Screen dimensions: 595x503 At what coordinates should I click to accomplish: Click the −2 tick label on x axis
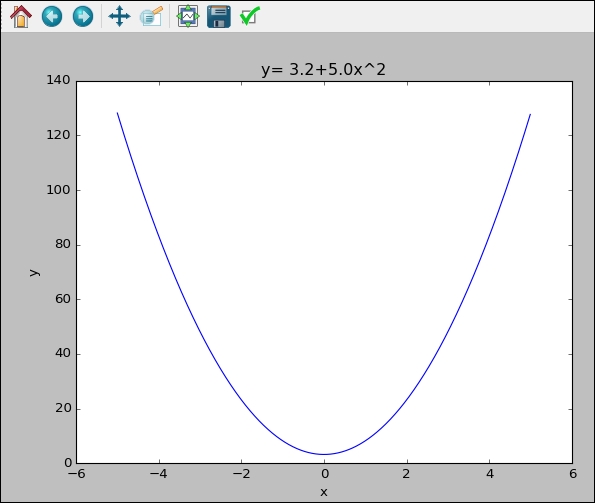tap(241, 474)
